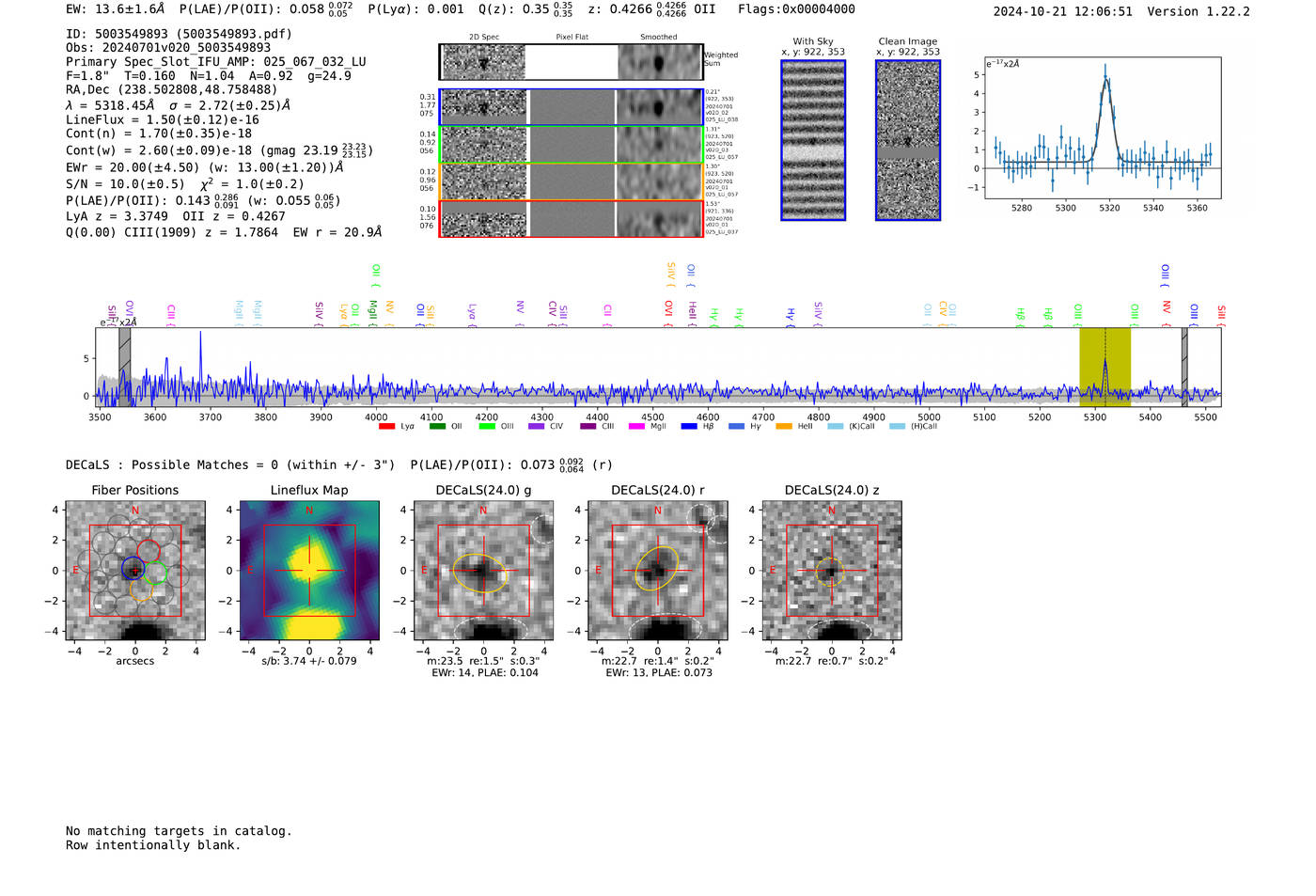This screenshot has width=1316, height=896.
Task: Click the 's/b: 3.74 +/- 0.079' caption
Action: click(309, 661)
